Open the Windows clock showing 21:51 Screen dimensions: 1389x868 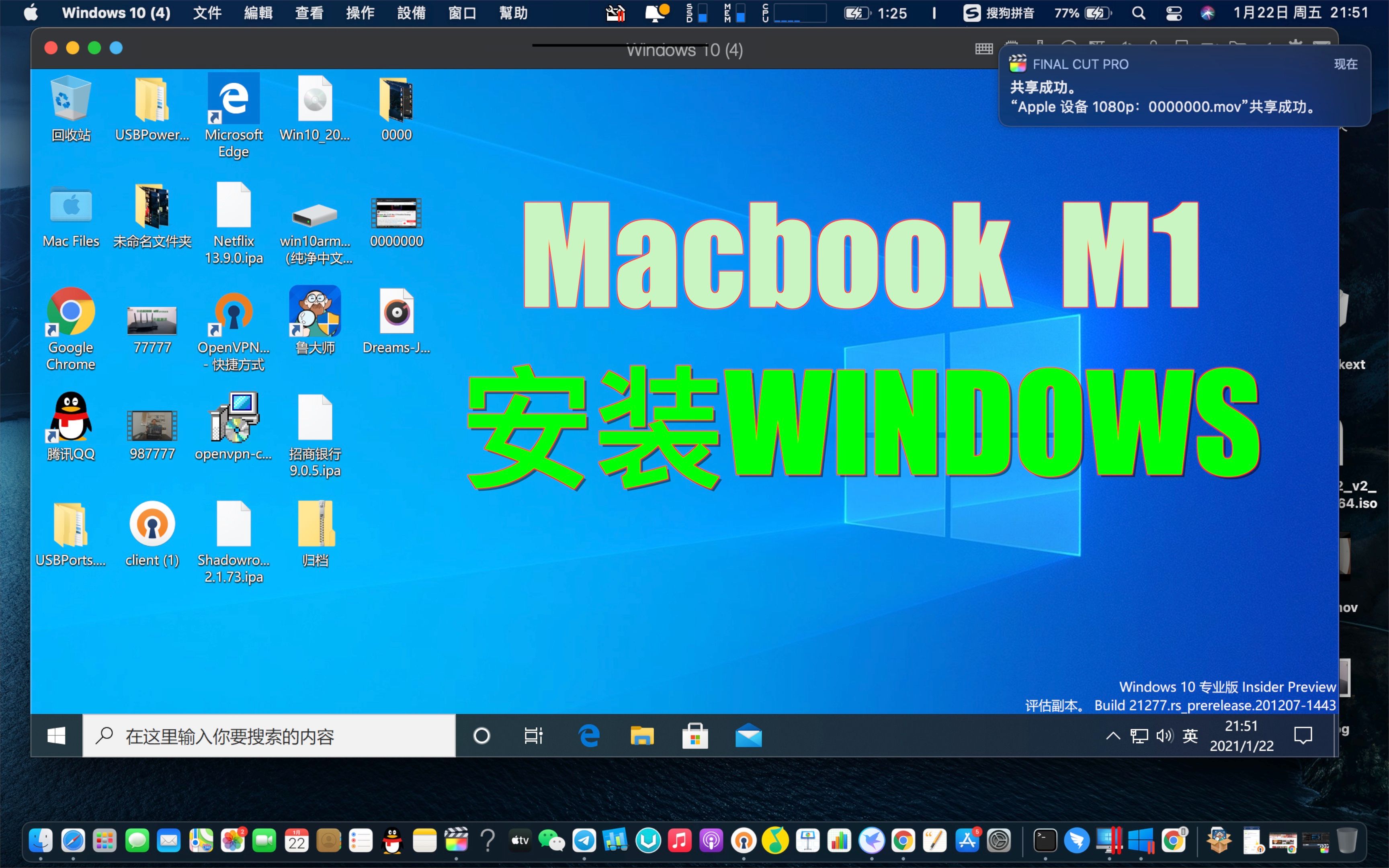click(x=1241, y=735)
